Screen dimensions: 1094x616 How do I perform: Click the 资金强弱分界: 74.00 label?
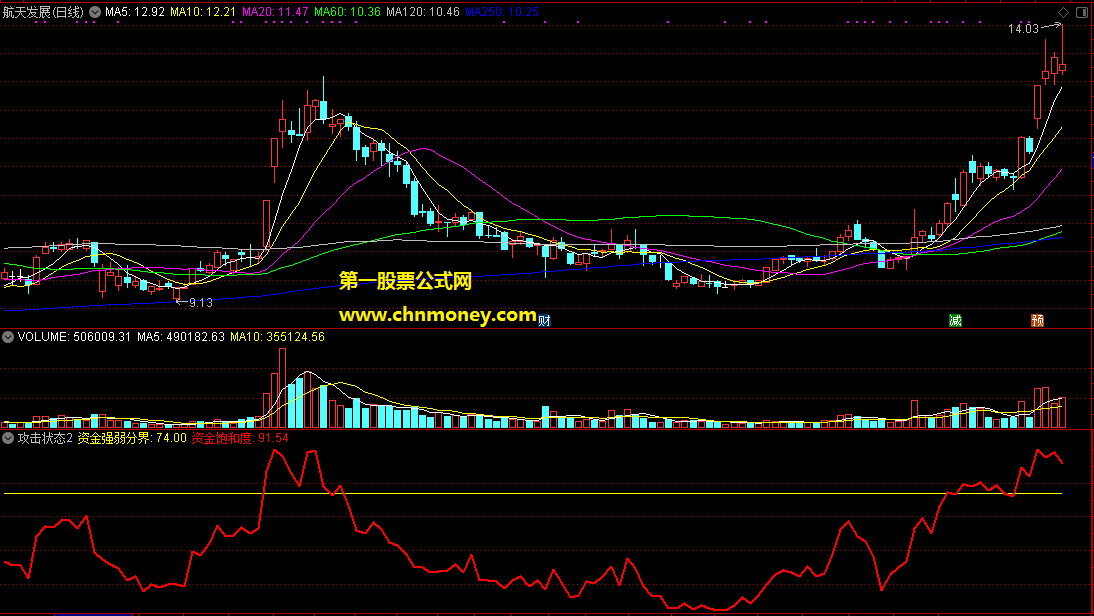pos(132,438)
